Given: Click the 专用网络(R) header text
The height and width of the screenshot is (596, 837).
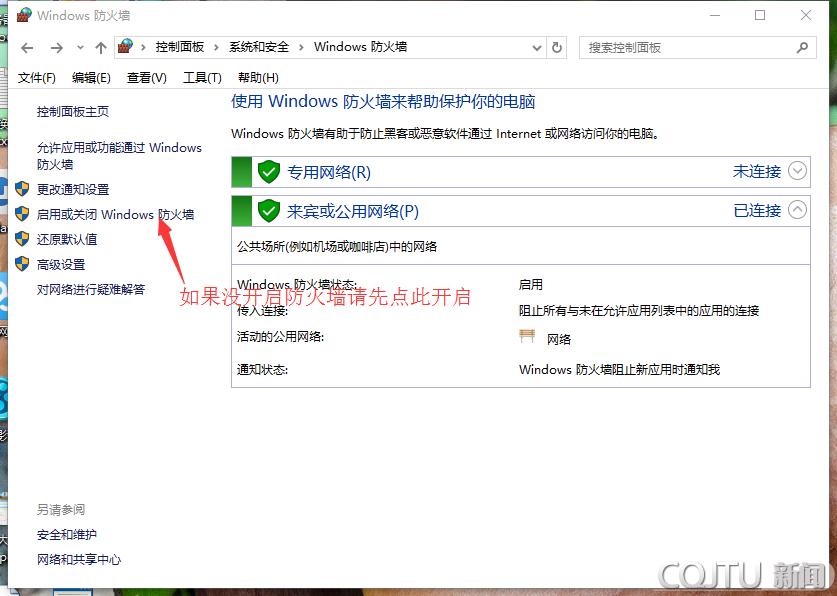Looking at the screenshot, I should tap(329, 172).
